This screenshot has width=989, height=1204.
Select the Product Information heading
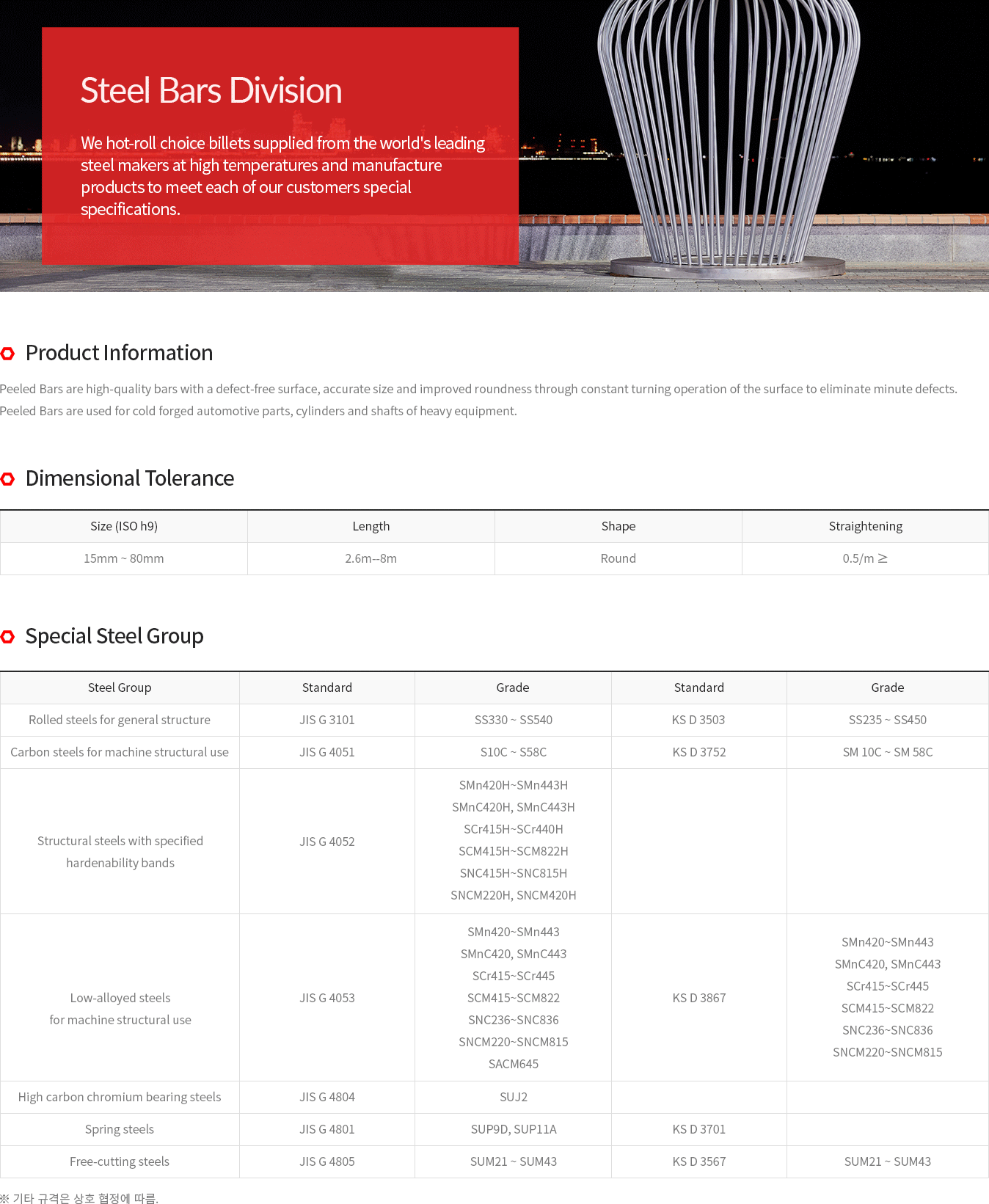[x=119, y=353]
